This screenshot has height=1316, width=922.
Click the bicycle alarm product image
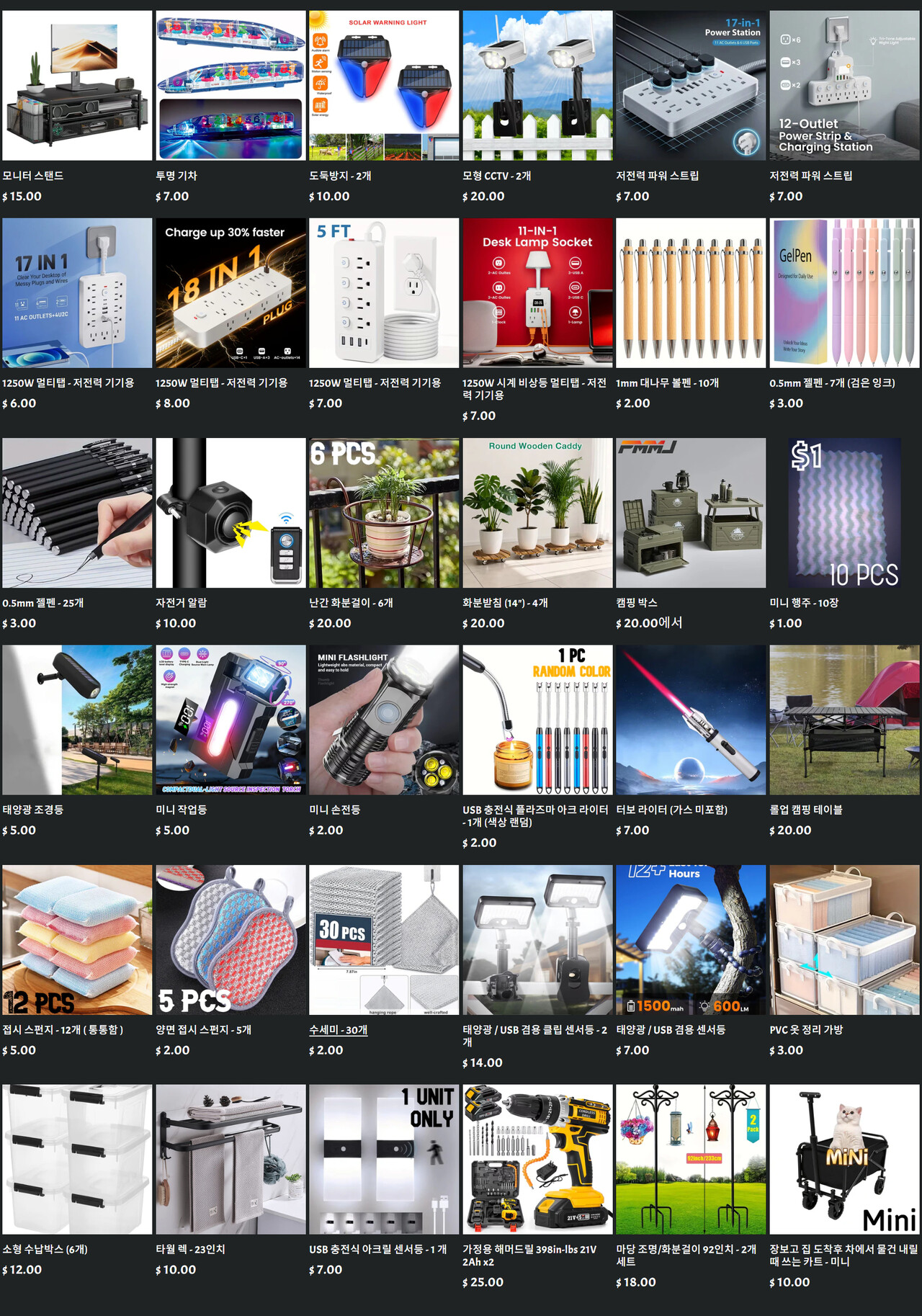230,513
